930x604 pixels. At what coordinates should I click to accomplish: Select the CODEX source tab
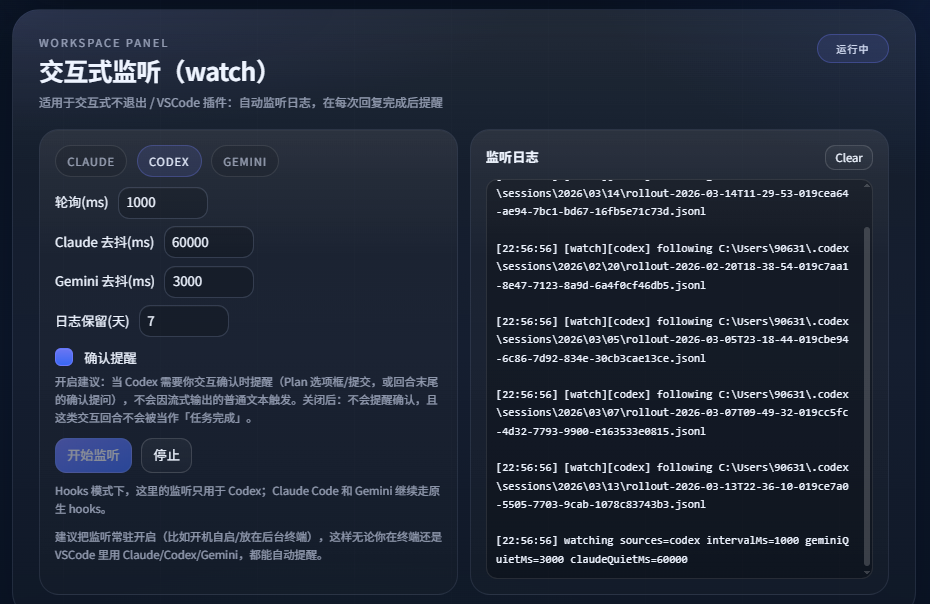click(169, 161)
